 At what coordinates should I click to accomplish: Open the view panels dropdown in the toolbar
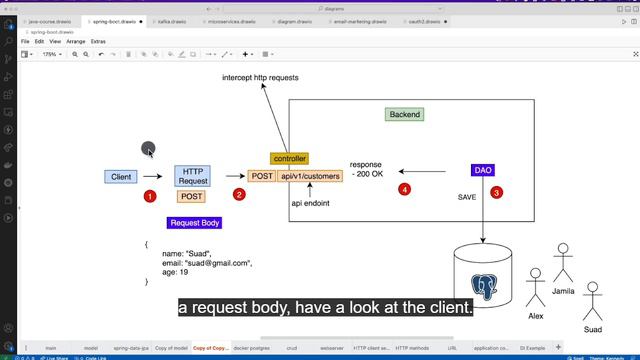27,54
